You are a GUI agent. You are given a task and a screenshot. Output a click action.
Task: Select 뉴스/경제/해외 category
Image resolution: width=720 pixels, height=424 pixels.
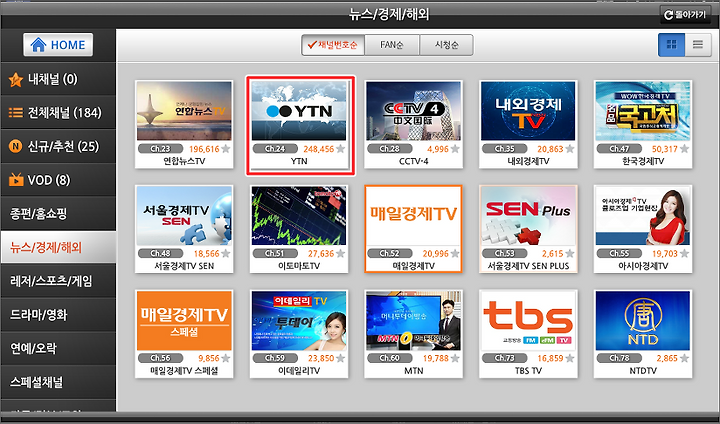point(58,247)
